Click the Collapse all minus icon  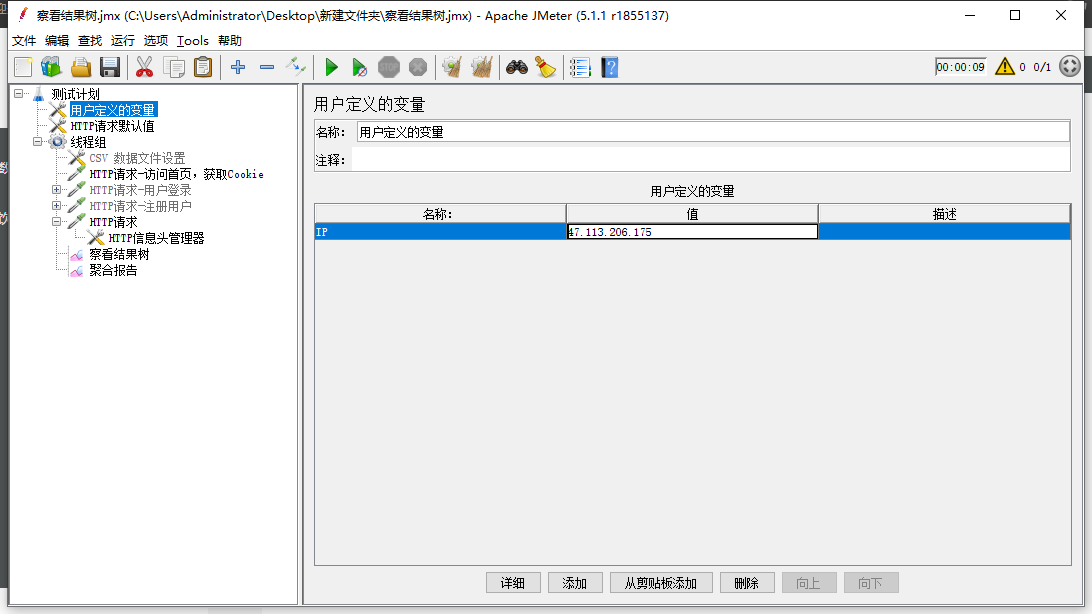pyautogui.click(x=267, y=67)
